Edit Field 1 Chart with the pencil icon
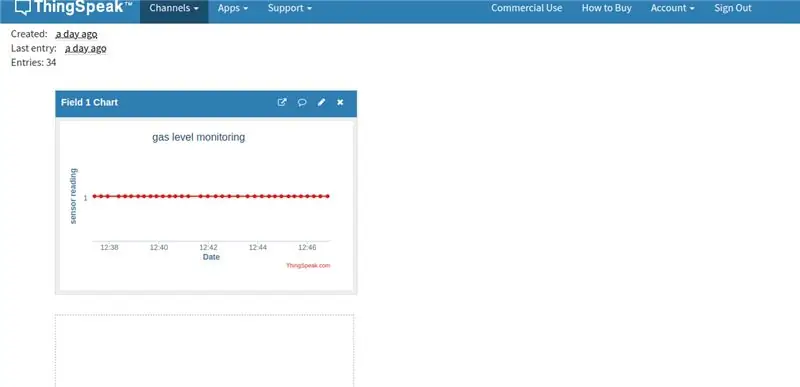The width and height of the screenshot is (800, 387). coord(321,102)
